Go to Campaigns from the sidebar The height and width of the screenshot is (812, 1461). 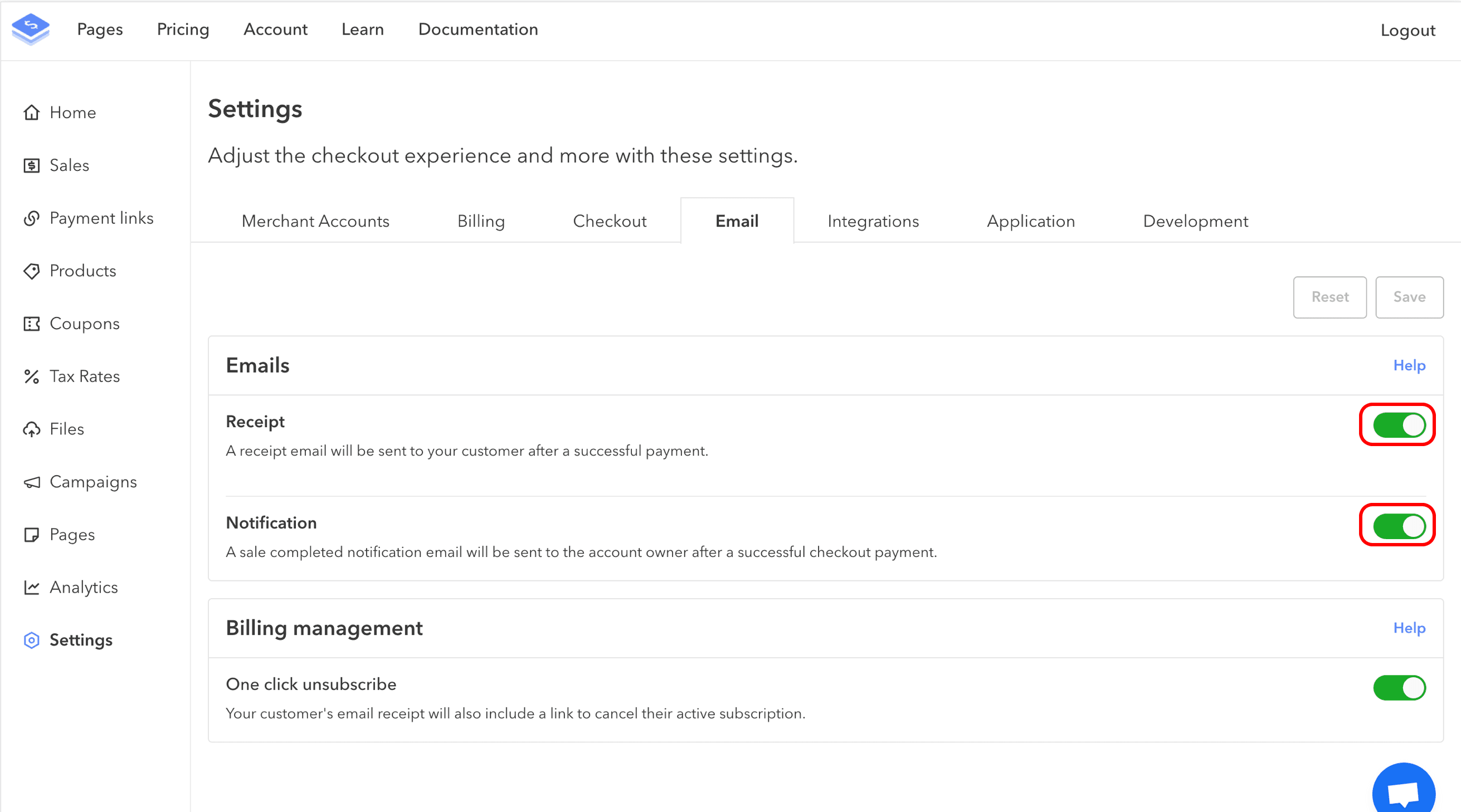93,481
